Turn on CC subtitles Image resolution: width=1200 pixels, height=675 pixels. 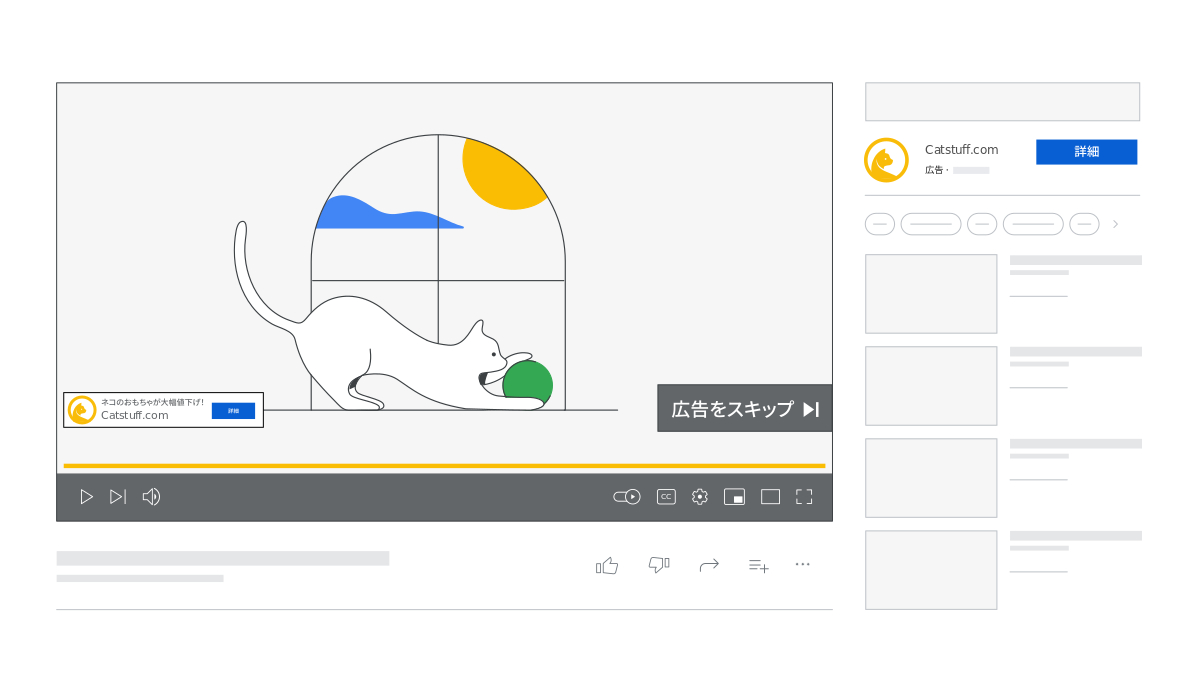tap(666, 497)
